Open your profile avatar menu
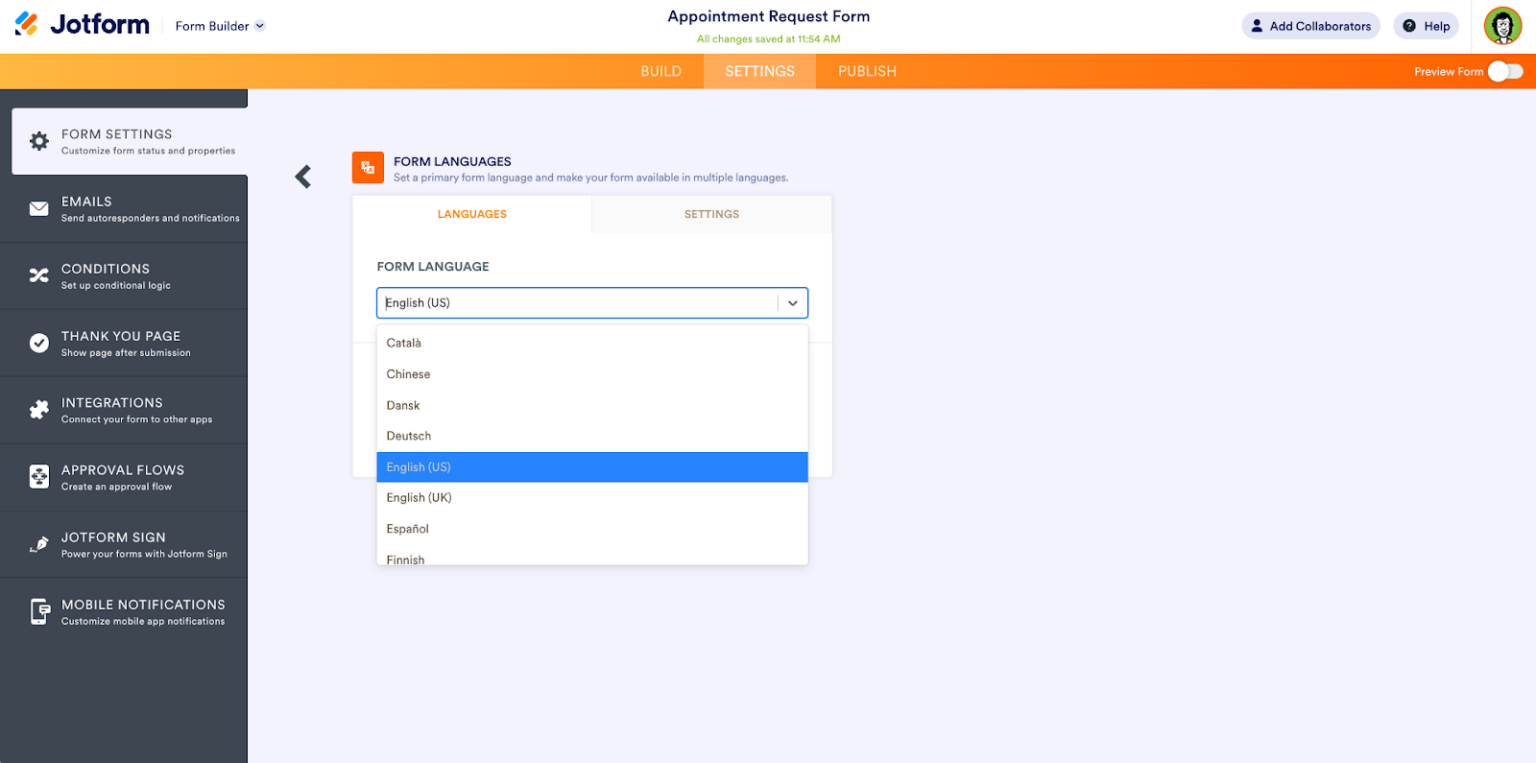 (1501, 26)
